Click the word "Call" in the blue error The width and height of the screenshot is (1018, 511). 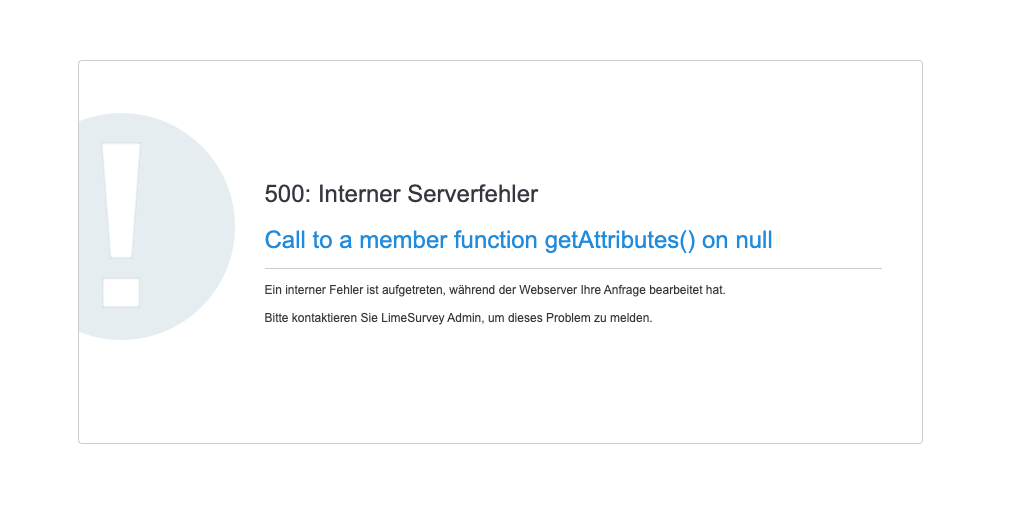tap(286, 240)
